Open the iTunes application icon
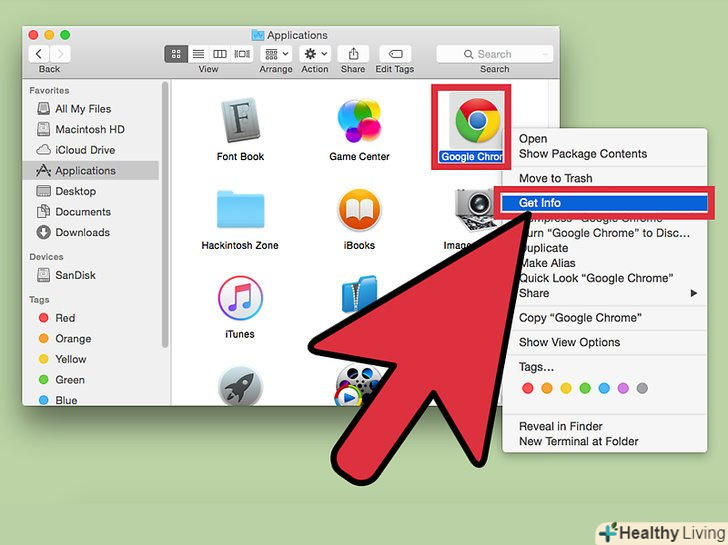Viewport: 728px width, 545px height. (240, 298)
